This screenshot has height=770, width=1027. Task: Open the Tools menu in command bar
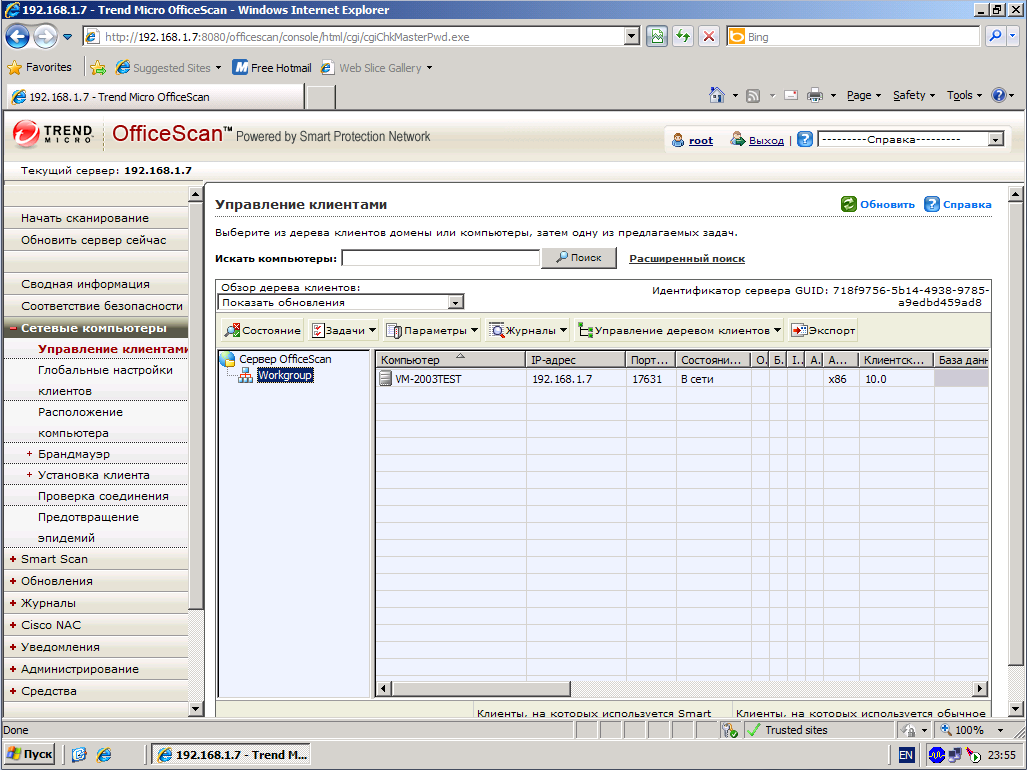click(x=964, y=96)
